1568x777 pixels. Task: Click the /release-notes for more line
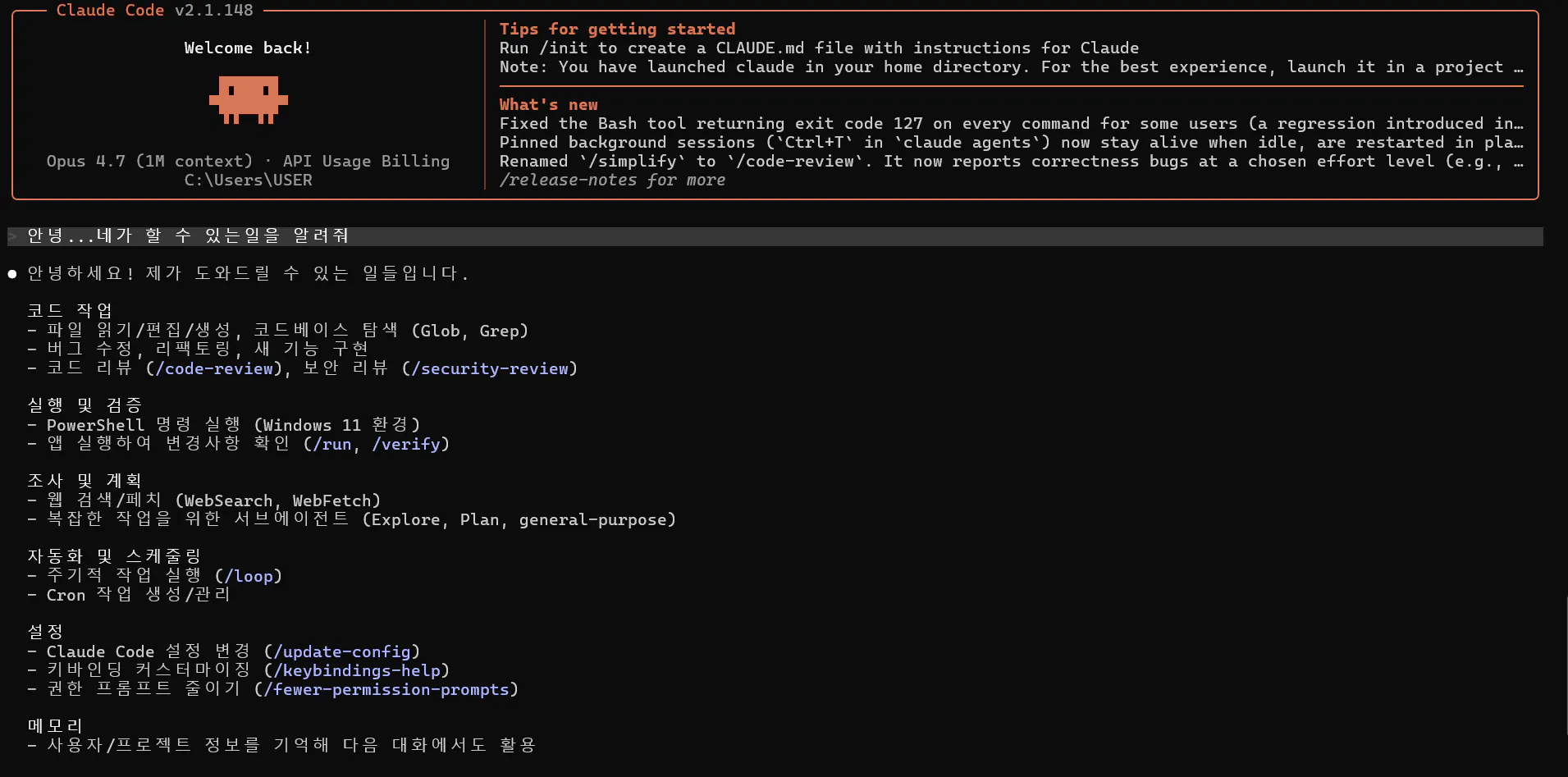click(612, 180)
